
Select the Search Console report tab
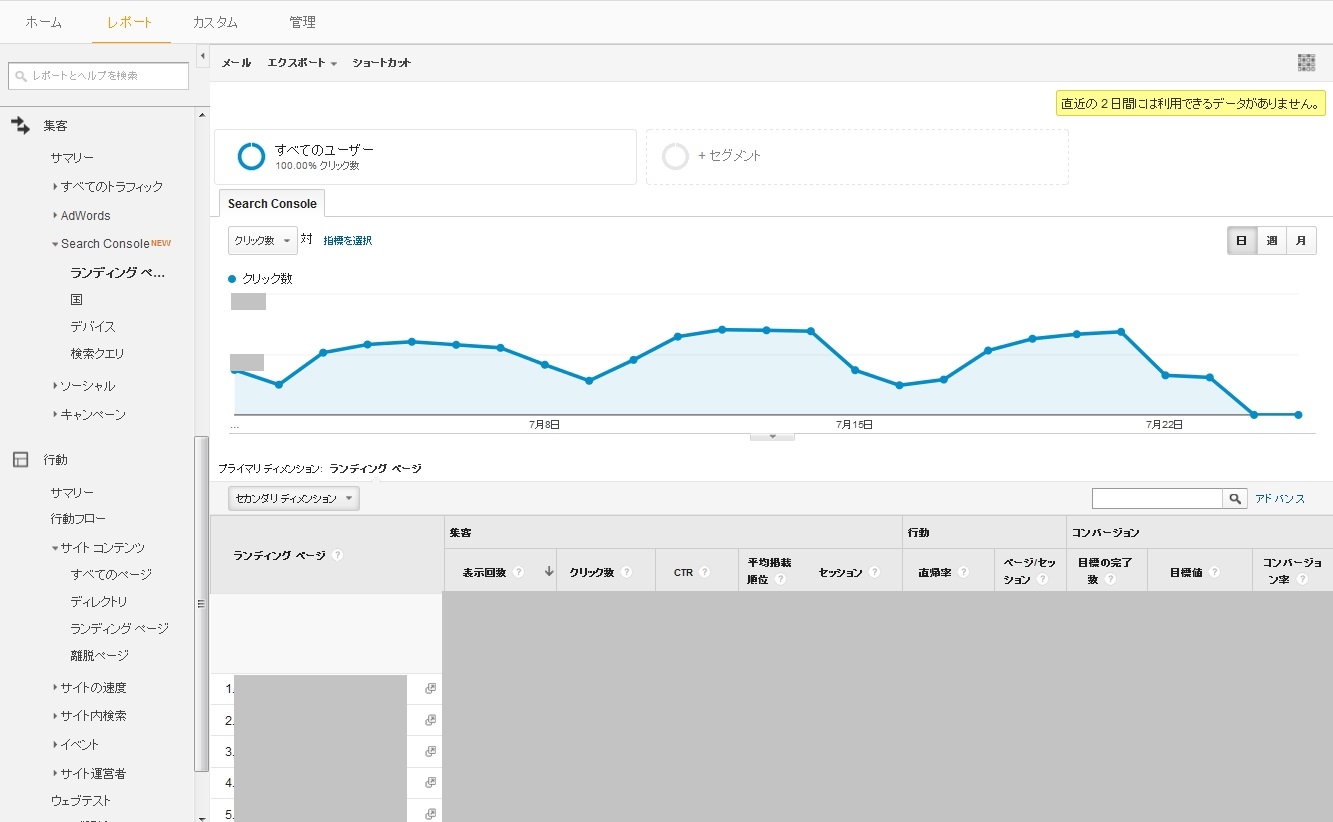click(x=272, y=203)
